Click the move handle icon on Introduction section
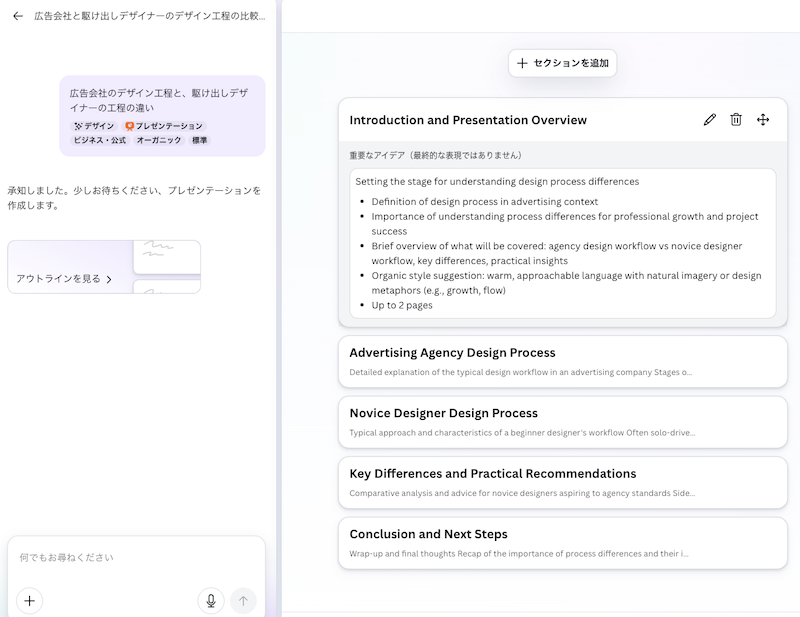This screenshot has height=617, width=800. (763, 120)
